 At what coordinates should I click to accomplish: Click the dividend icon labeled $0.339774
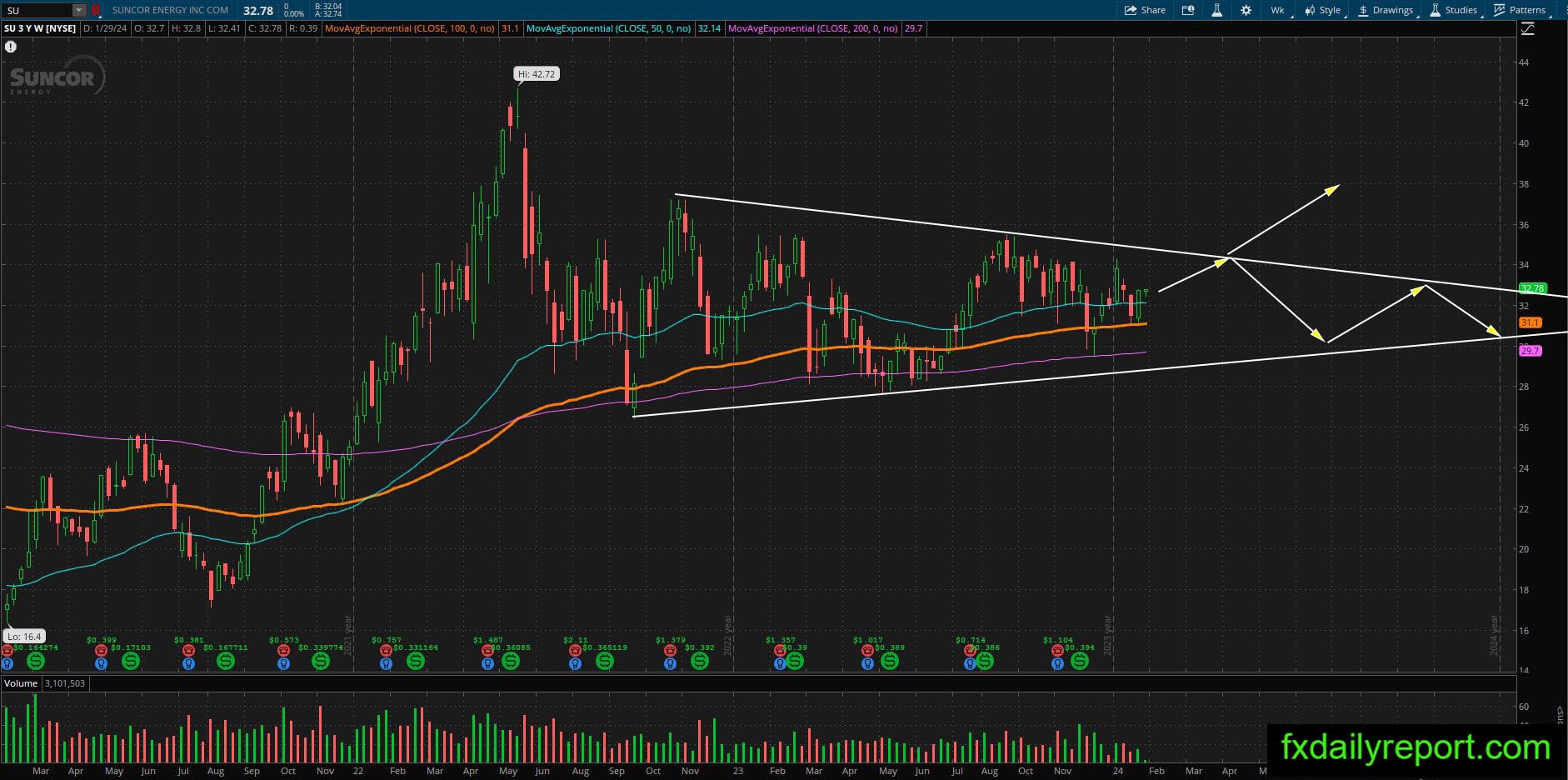pos(321,661)
